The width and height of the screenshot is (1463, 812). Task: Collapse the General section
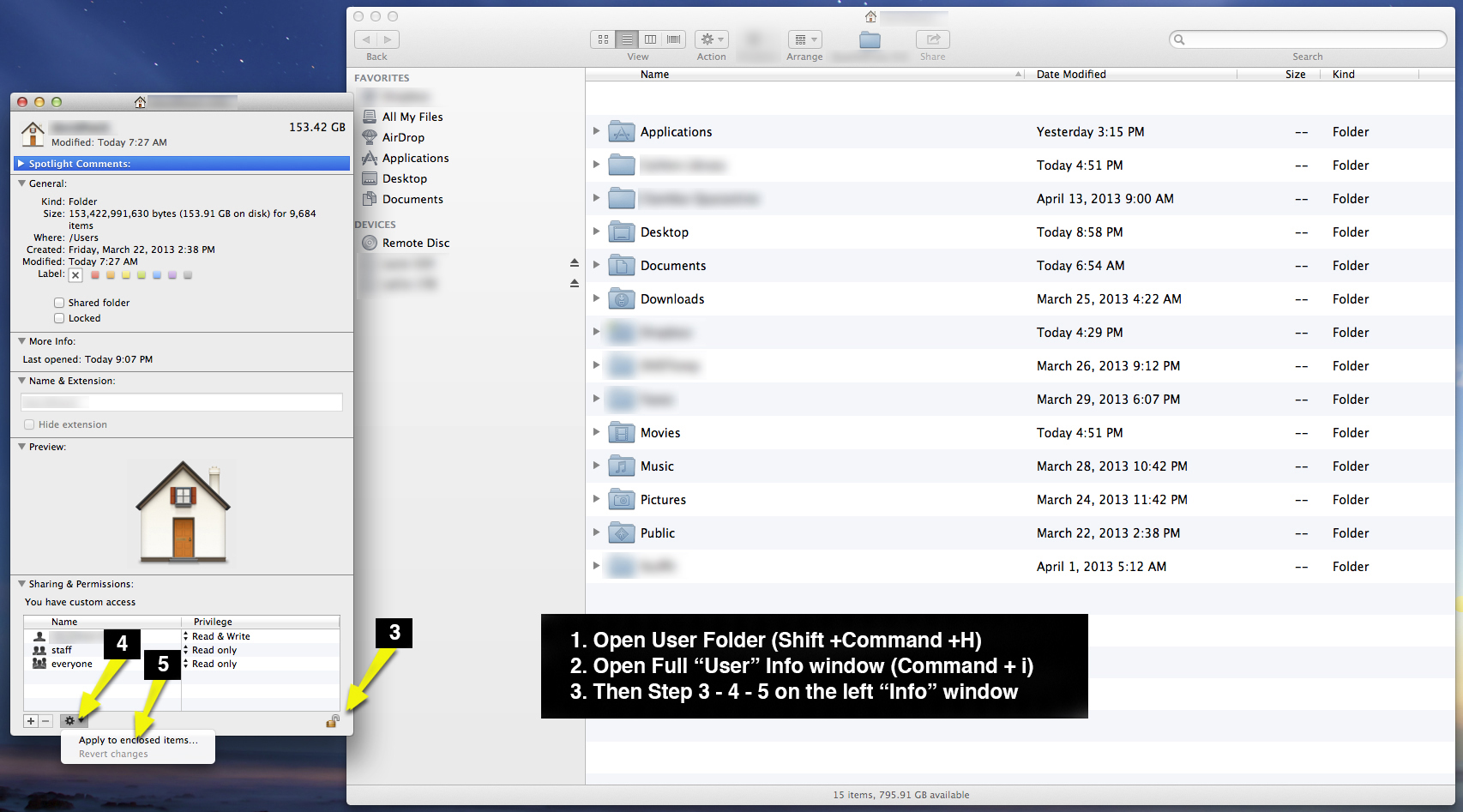(21, 183)
